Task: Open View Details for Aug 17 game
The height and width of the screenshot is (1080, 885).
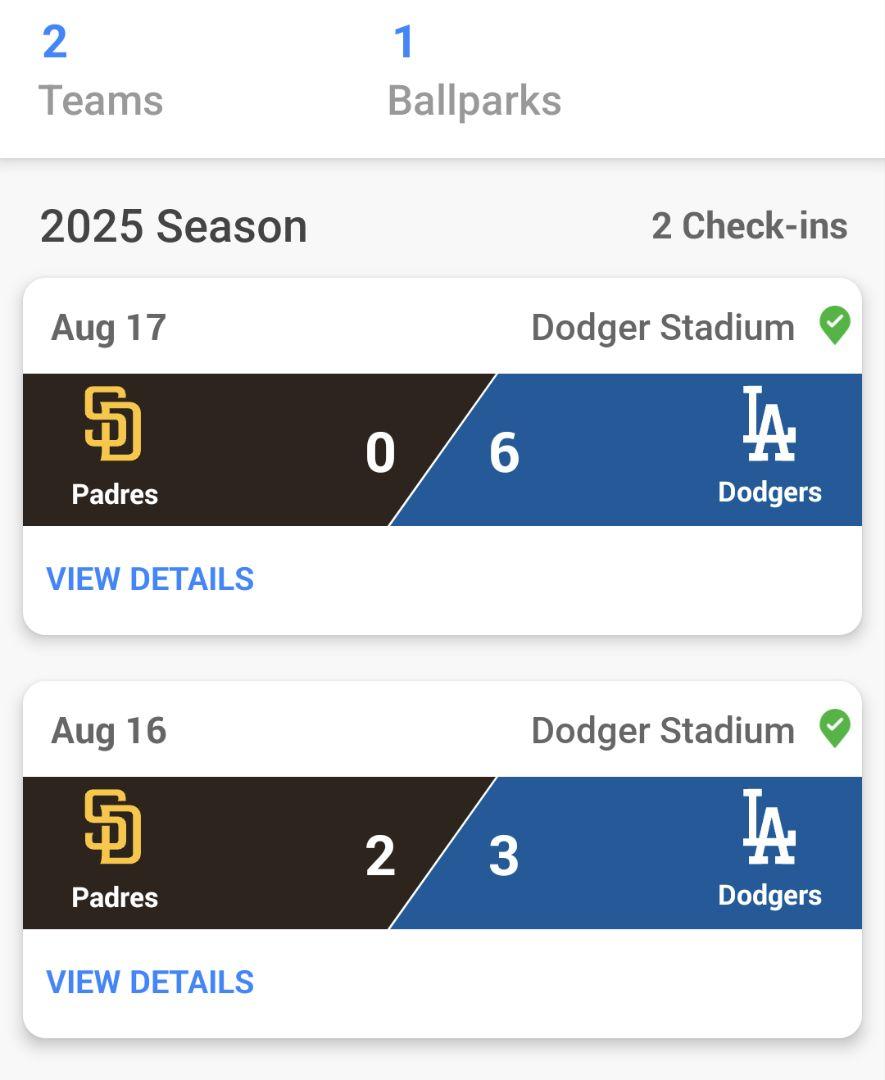Action: (150, 579)
